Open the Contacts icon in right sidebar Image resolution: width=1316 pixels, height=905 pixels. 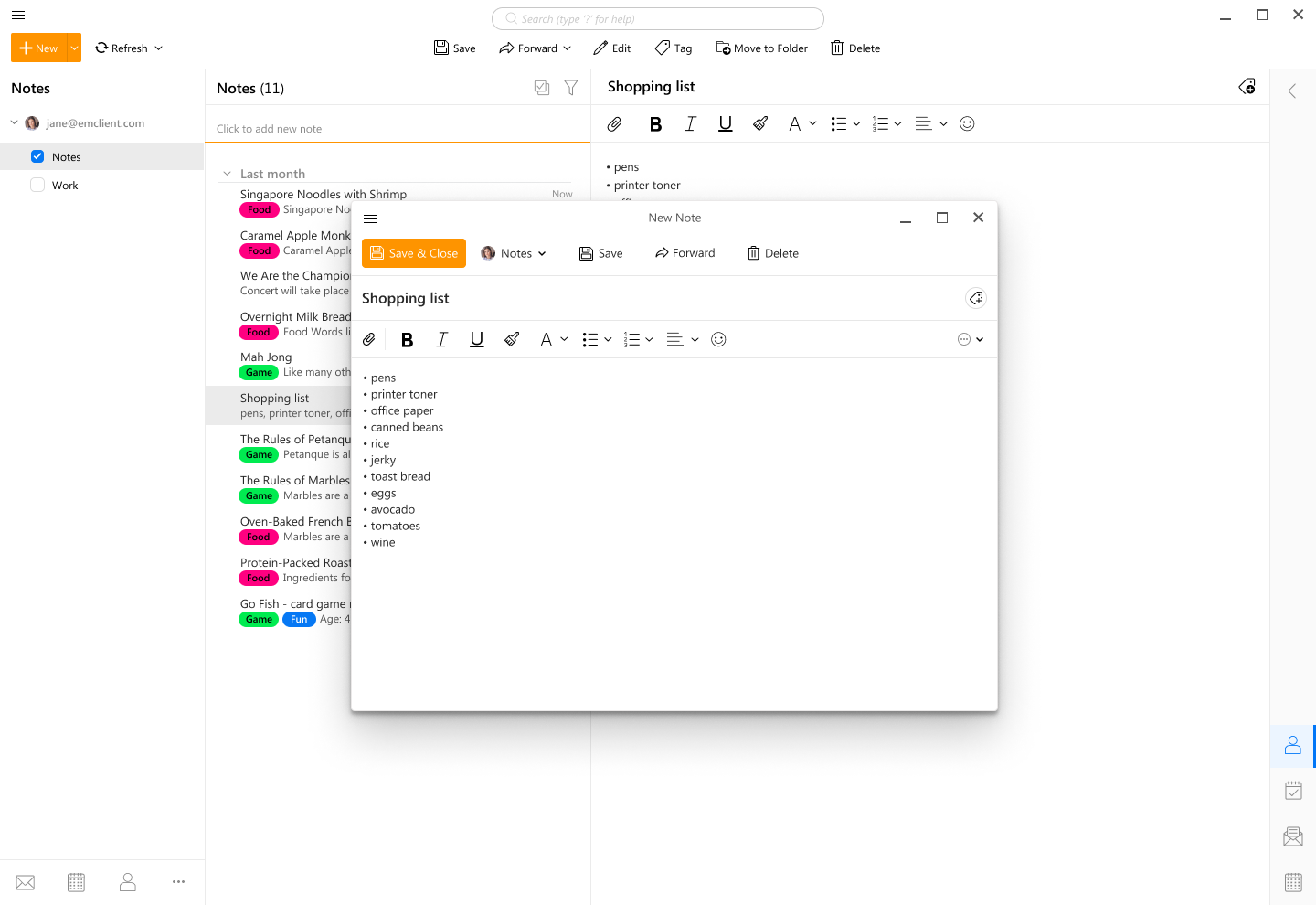point(1292,746)
